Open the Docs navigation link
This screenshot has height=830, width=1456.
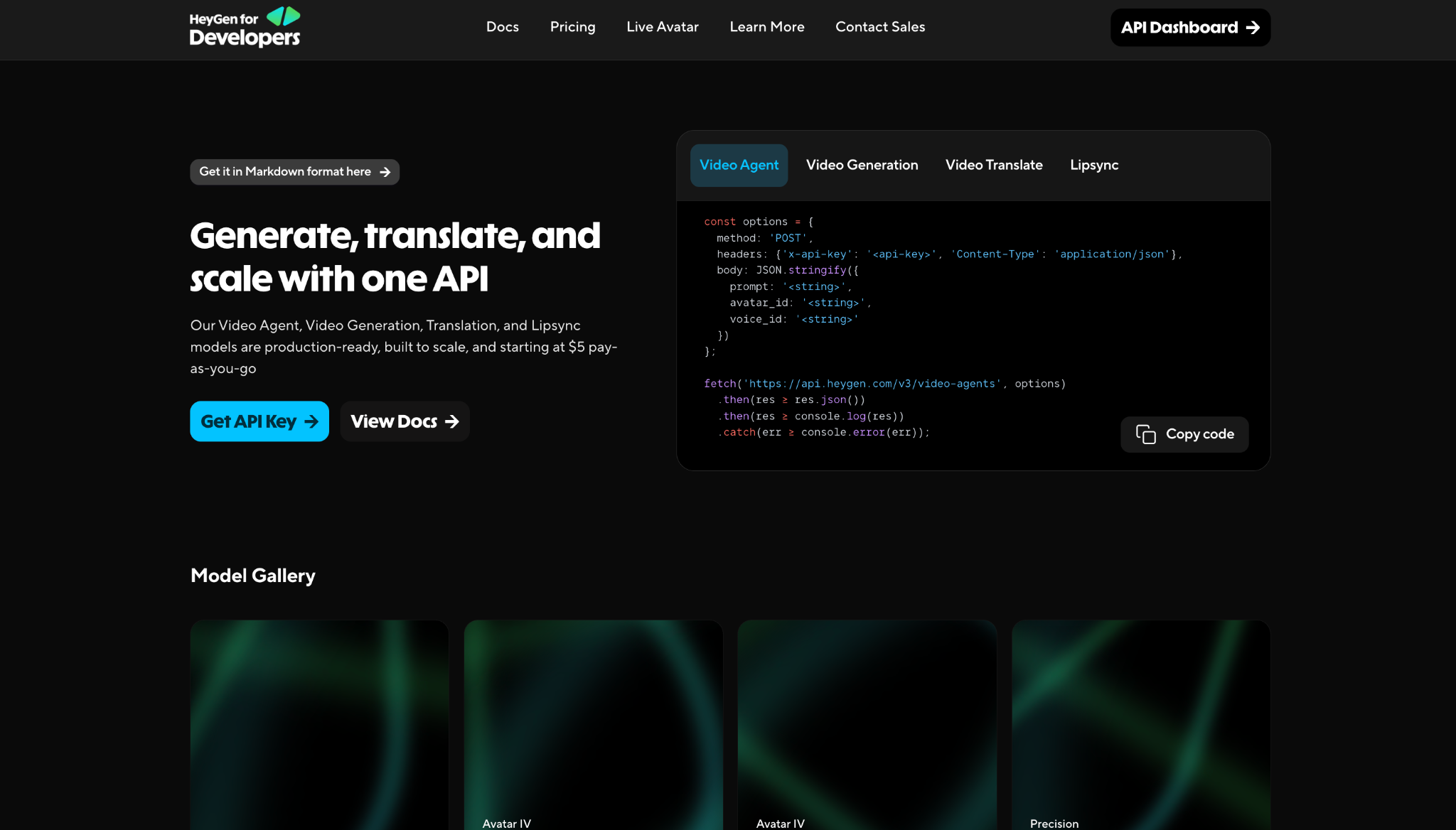[502, 27]
